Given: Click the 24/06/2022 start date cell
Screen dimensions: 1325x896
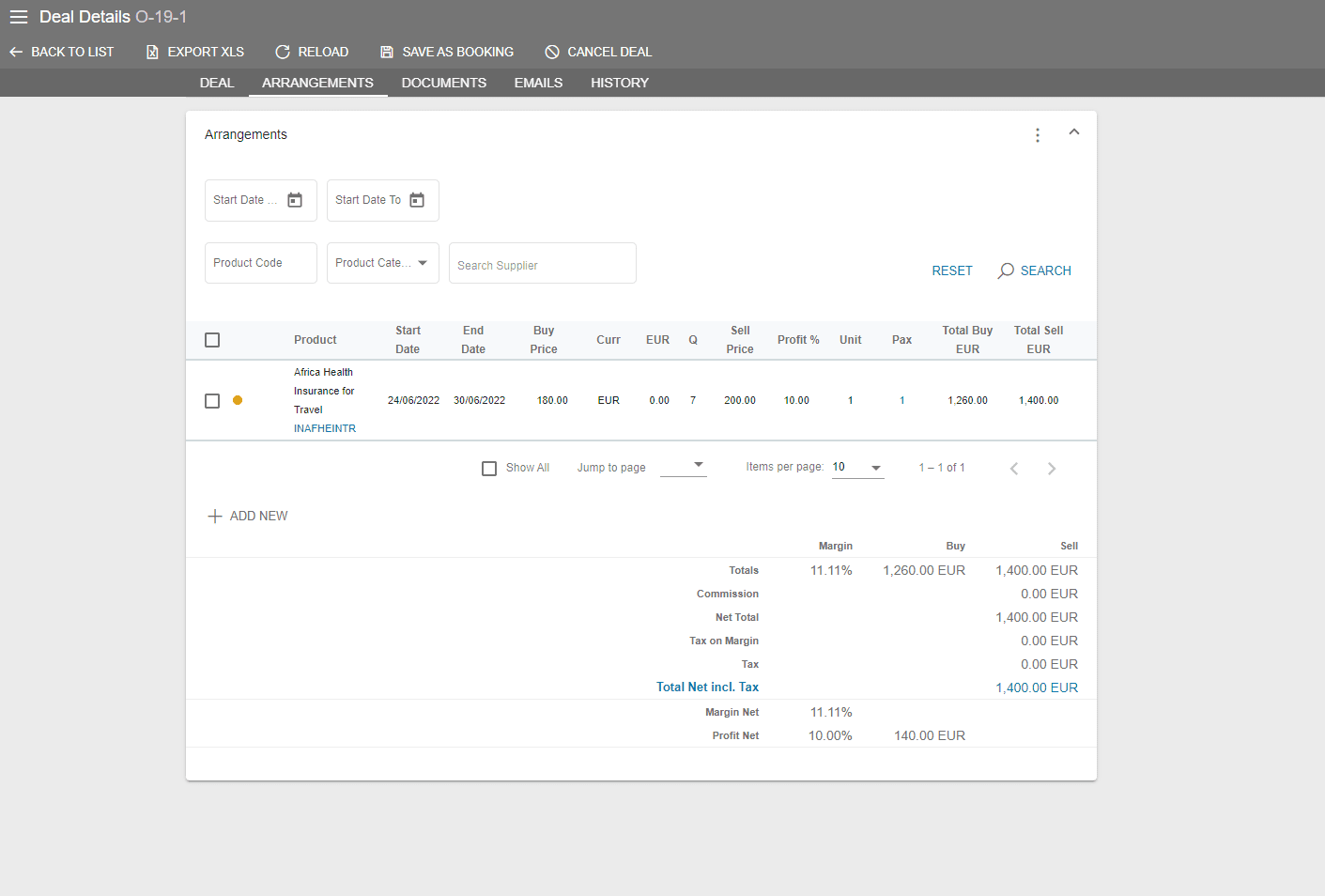Looking at the screenshot, I should tap(413, 400).
